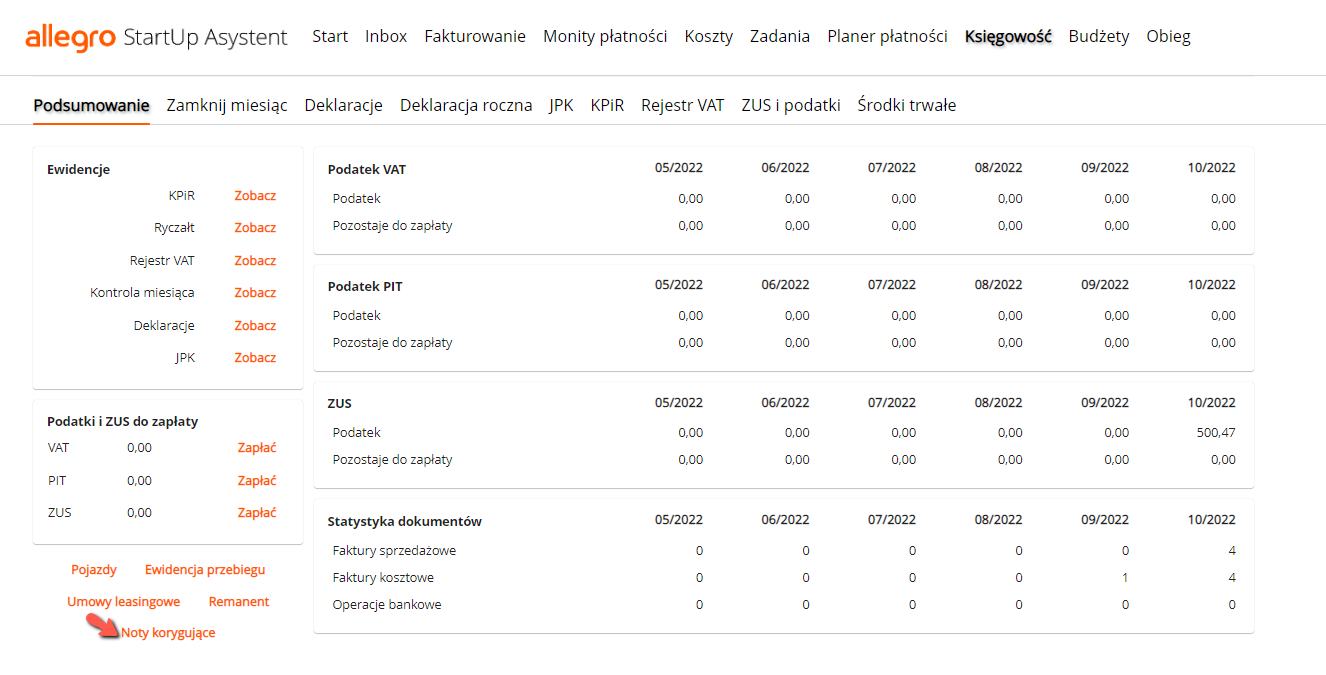The image size is (1326, 675).
Task: Click Faktury kosztowe row label
Action: point(383,577)
